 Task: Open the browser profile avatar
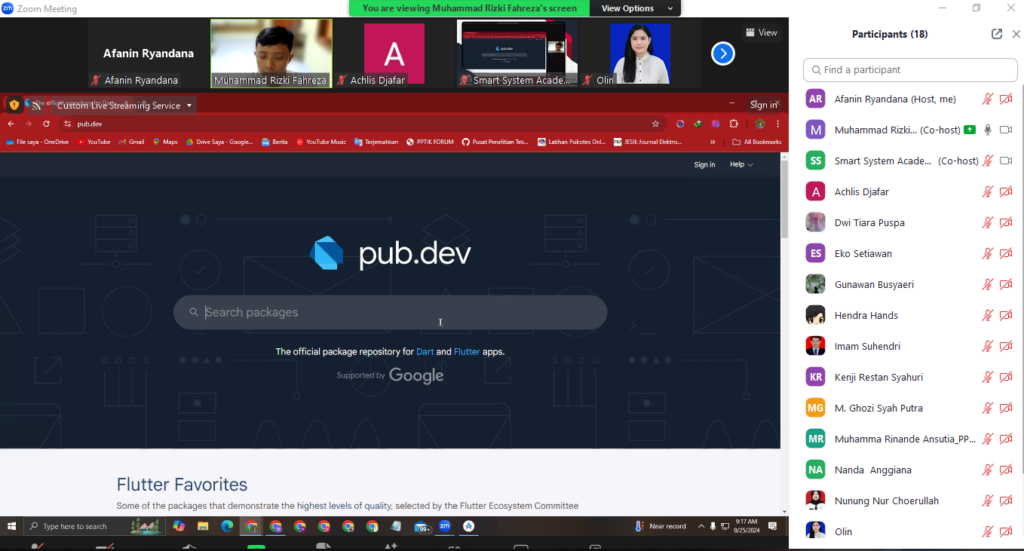(x=760, y=124)
